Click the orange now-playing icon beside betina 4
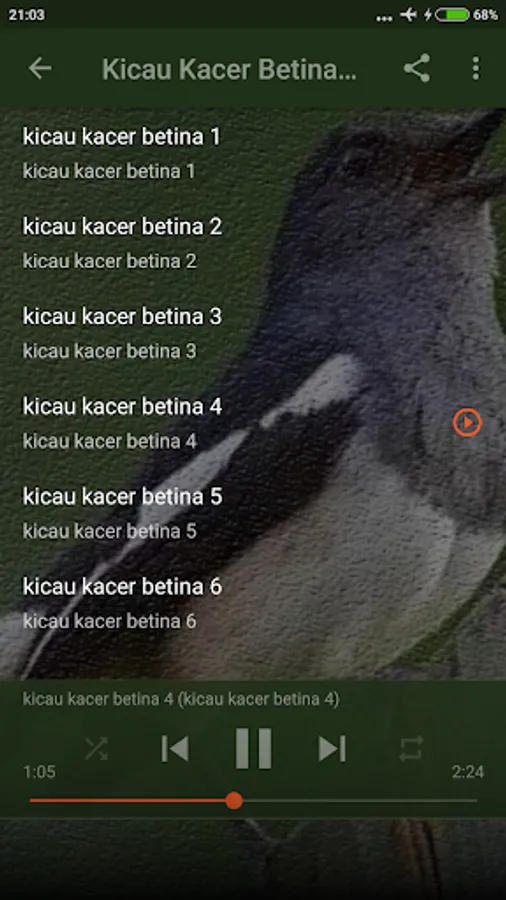This screenshot has width=506, height=900. (467, 422)
